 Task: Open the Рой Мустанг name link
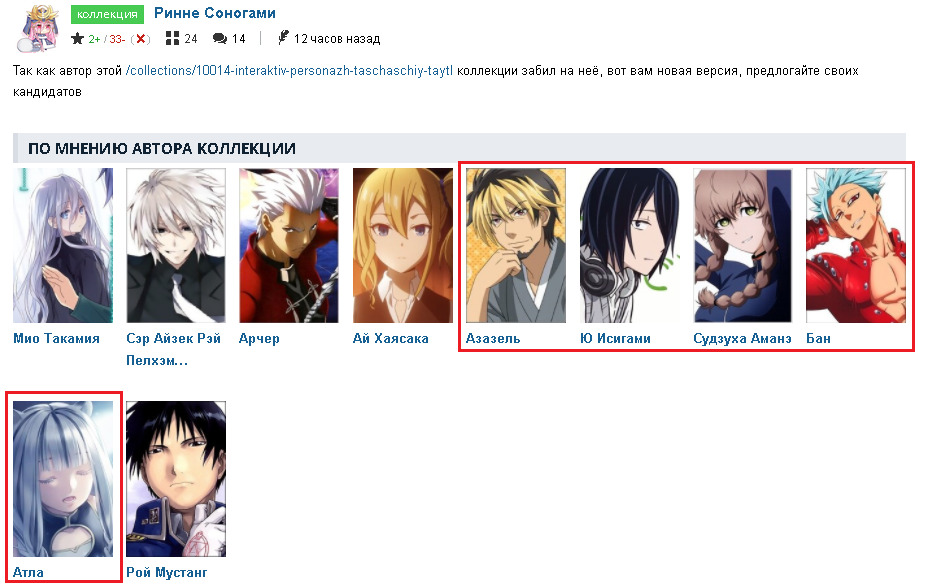[167, 573]
